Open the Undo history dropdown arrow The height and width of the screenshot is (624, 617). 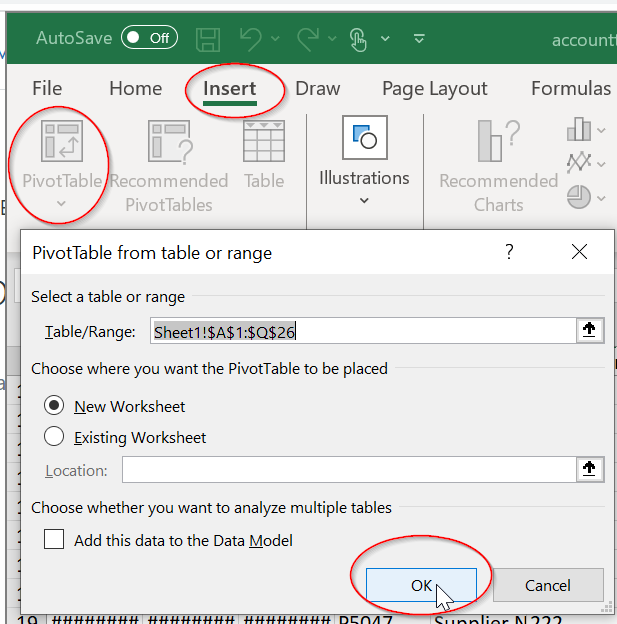point(275,39)
